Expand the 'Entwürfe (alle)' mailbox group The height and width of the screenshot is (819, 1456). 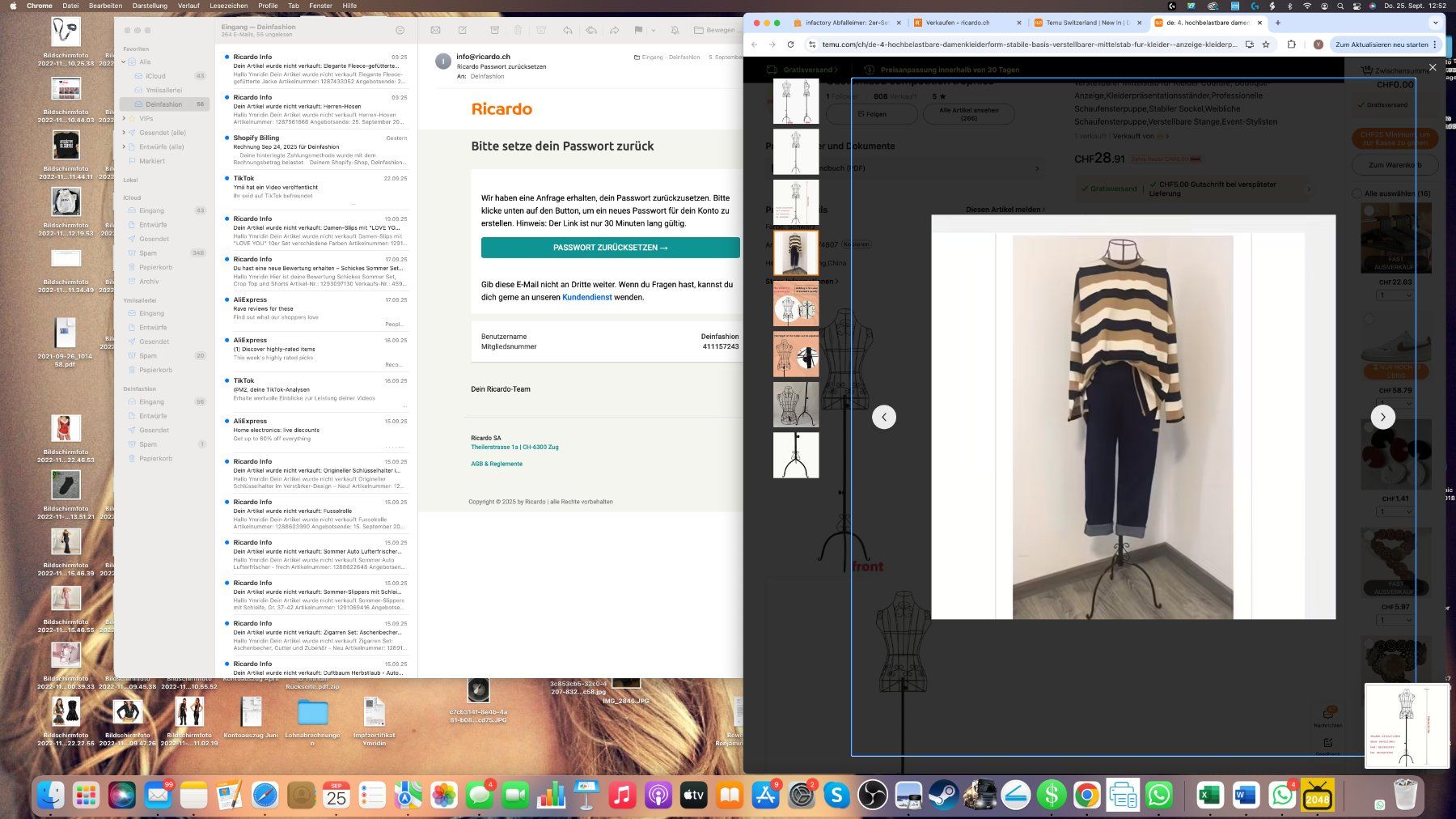pos(124,146)
